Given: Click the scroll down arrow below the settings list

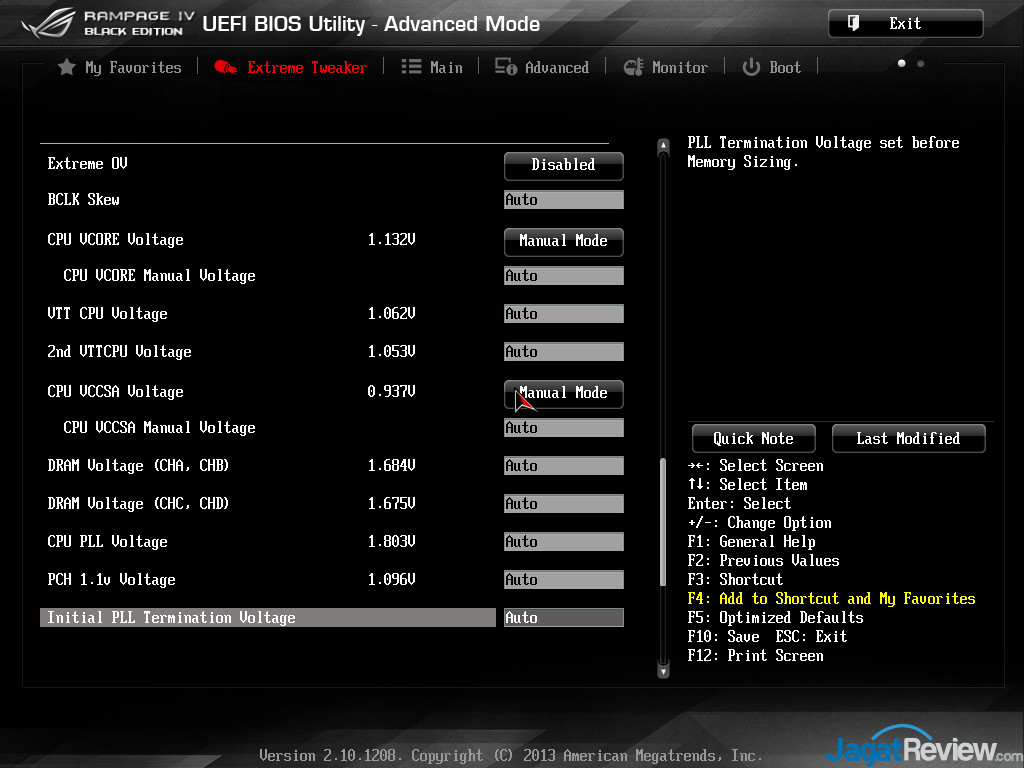Looking at the screenshot, I should click(x=663, y=670).
